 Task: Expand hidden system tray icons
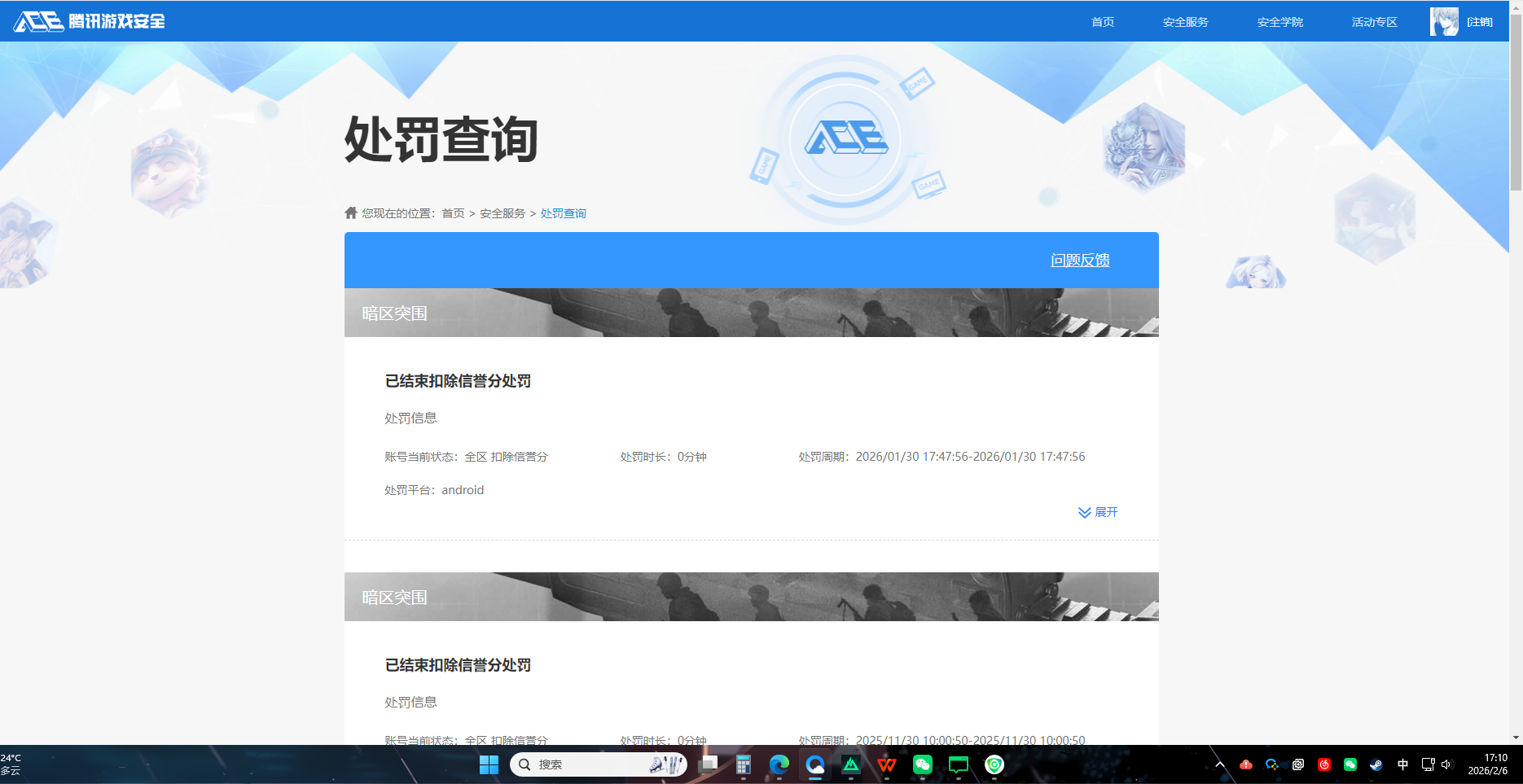[x=1219, y=764]
